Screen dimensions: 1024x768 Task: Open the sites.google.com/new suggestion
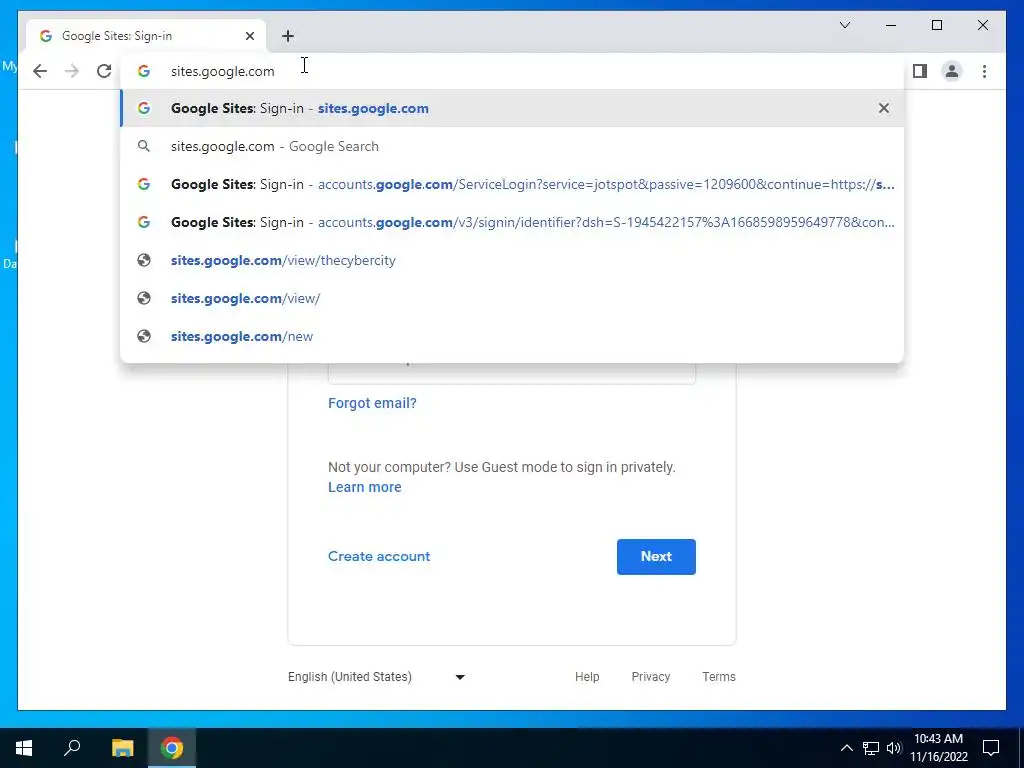tap(513, 336)
